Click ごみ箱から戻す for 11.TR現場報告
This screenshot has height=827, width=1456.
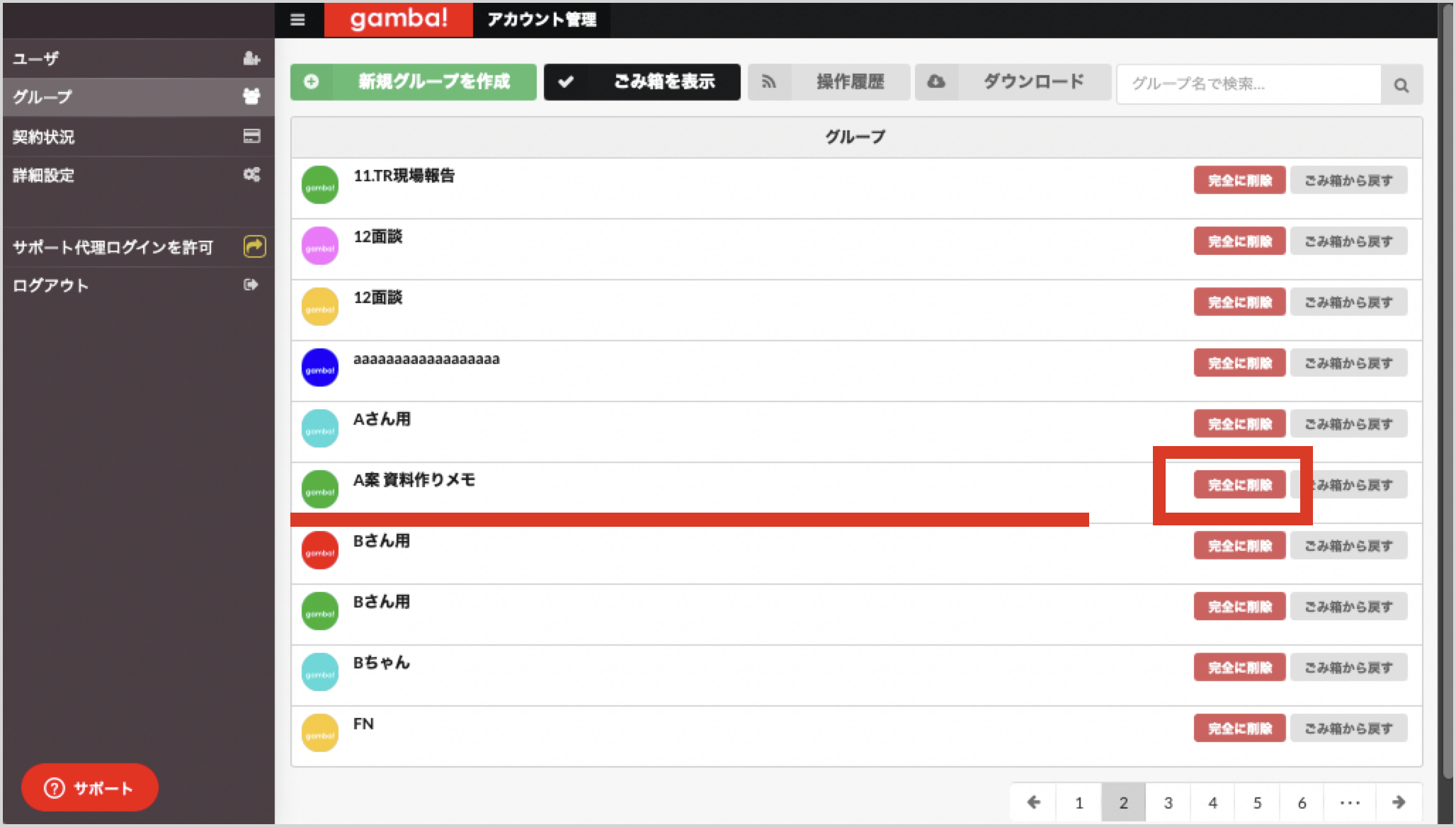(x=1348, y=181)
